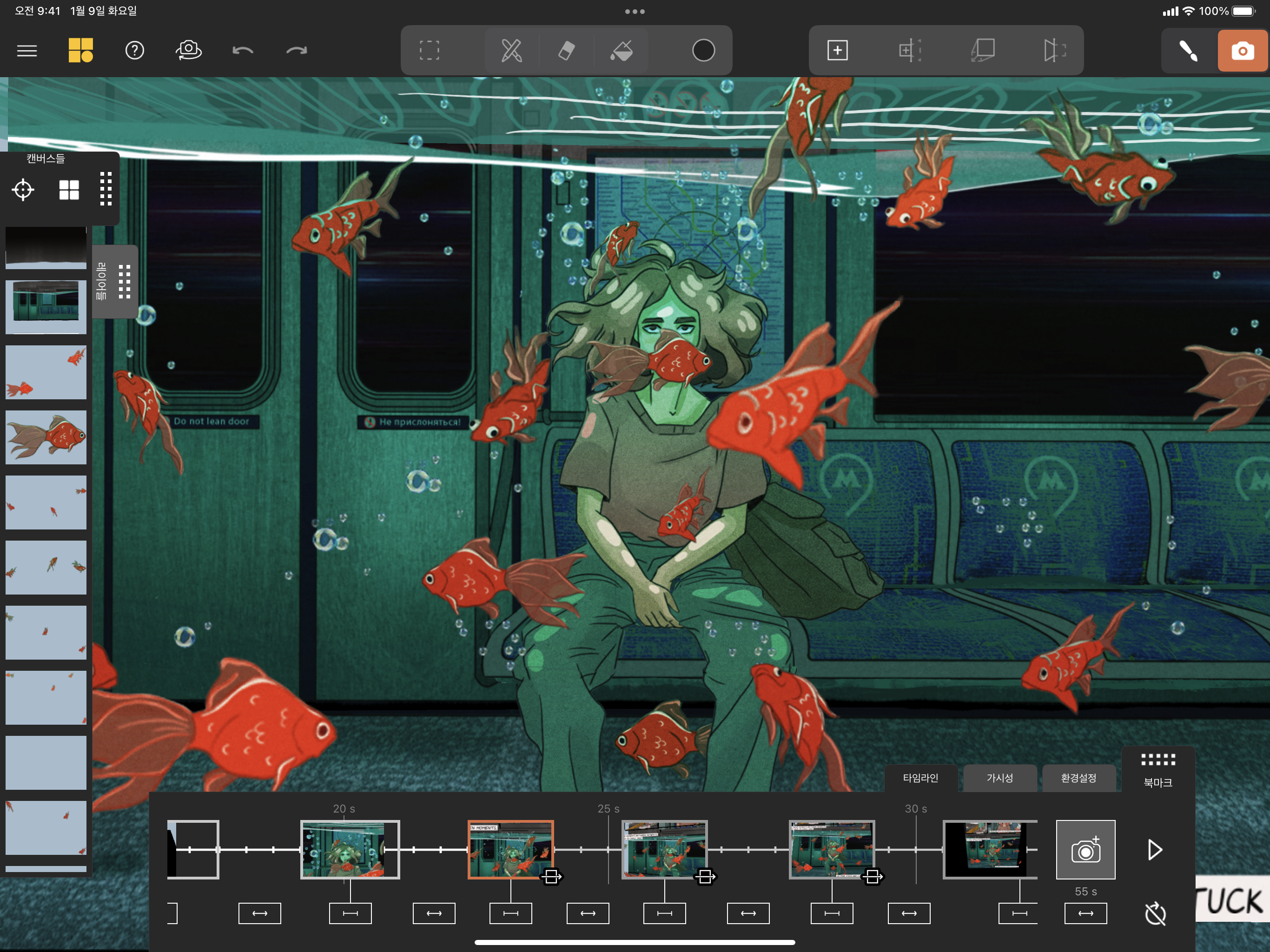
Task: Switch to the orange camera mode
Action: 1243,51
